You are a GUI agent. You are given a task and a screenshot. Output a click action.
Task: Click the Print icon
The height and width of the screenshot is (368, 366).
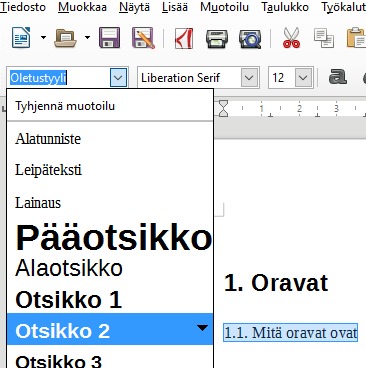(217, 39)
